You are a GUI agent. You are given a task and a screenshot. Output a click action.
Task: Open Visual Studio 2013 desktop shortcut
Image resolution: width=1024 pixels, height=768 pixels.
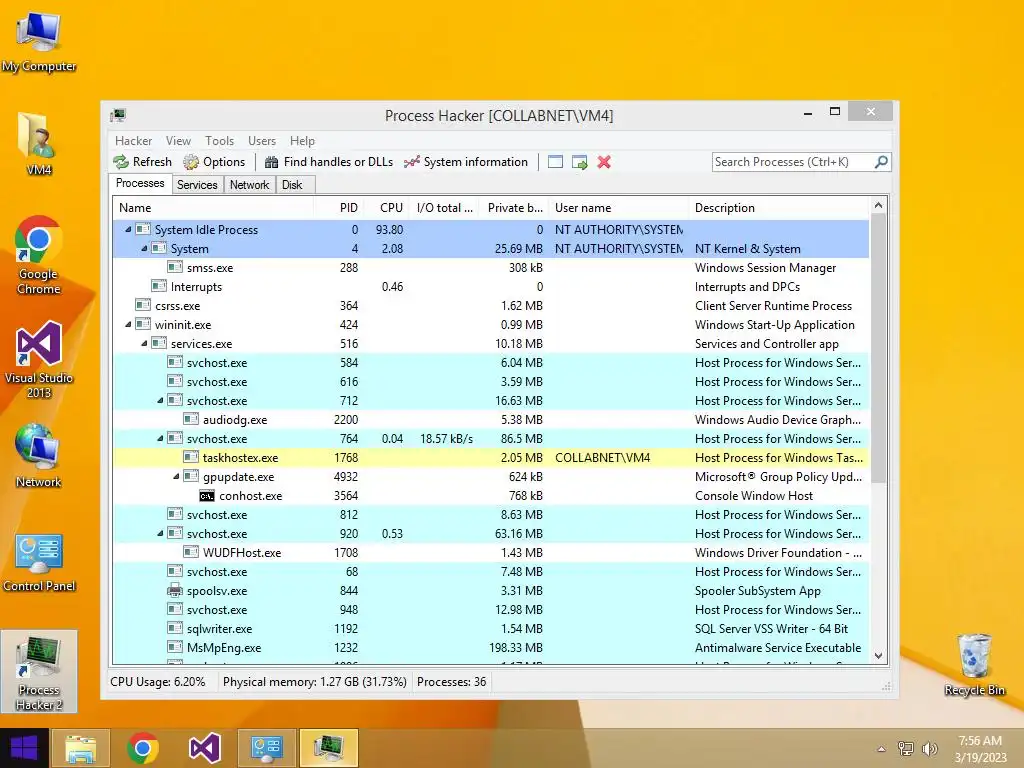(x=39, y=359)
